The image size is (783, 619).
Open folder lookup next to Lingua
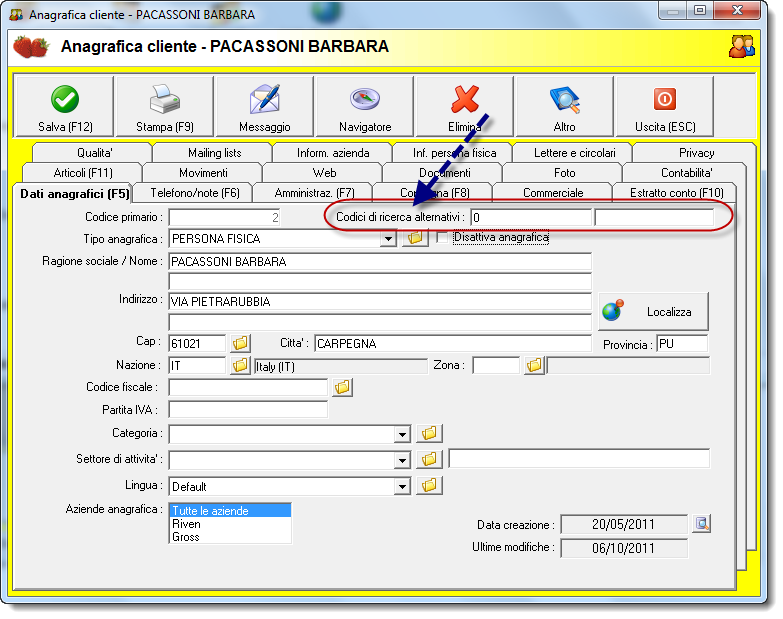point(429,485)
